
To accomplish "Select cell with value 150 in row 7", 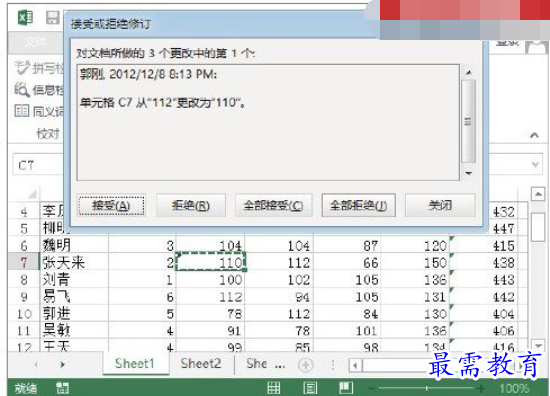I will [416, 262].
